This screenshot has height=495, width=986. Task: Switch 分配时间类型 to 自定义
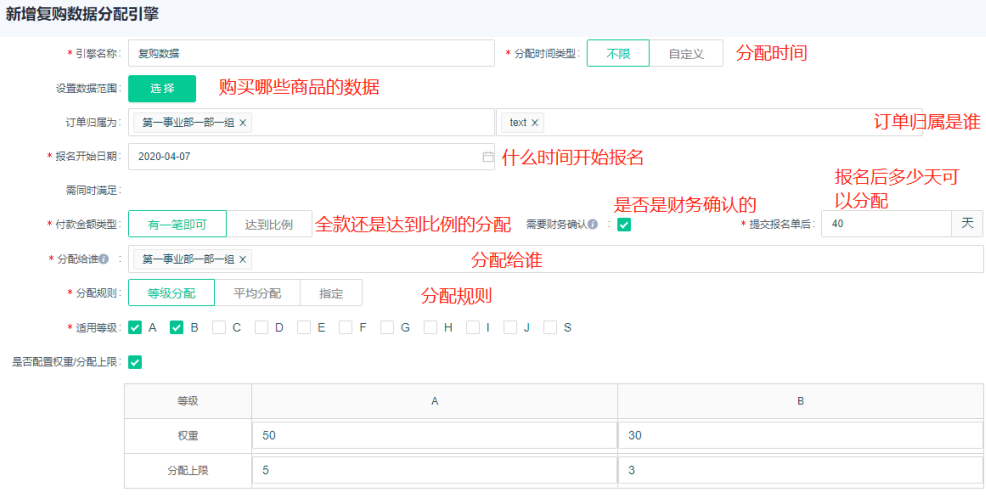693,54
